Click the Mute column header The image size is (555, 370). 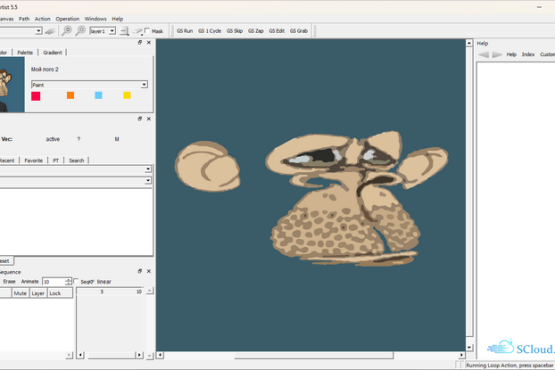point(20,293)
